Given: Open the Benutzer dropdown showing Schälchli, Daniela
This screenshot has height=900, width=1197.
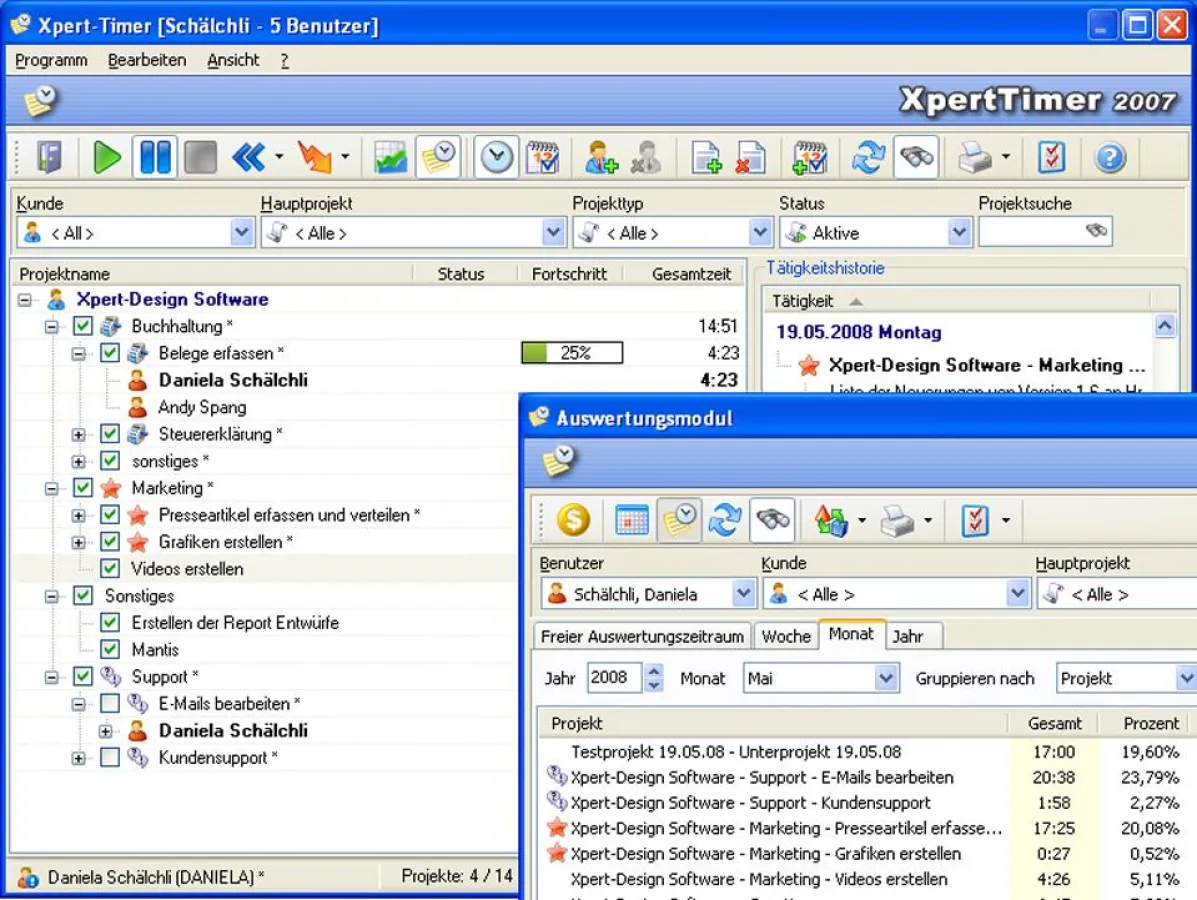Looking at the screenshot, I should [x=744, y=593].
